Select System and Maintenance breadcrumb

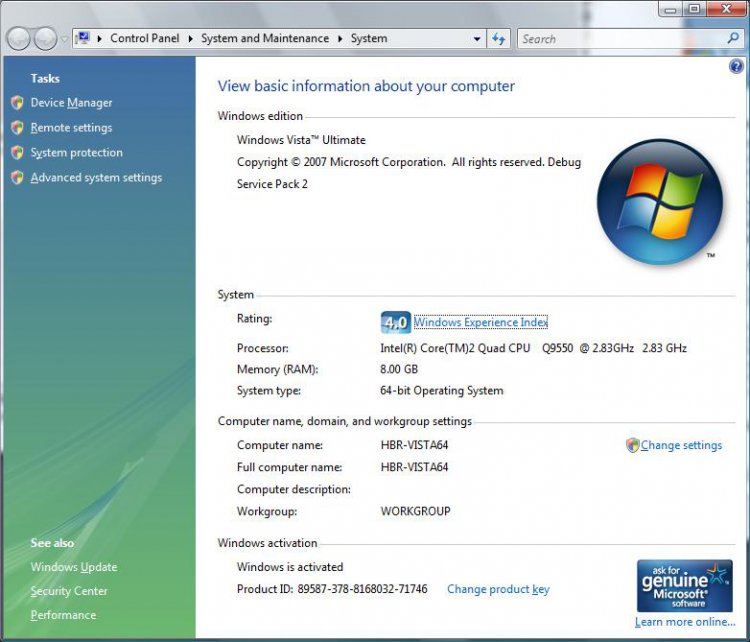(265, 38)
